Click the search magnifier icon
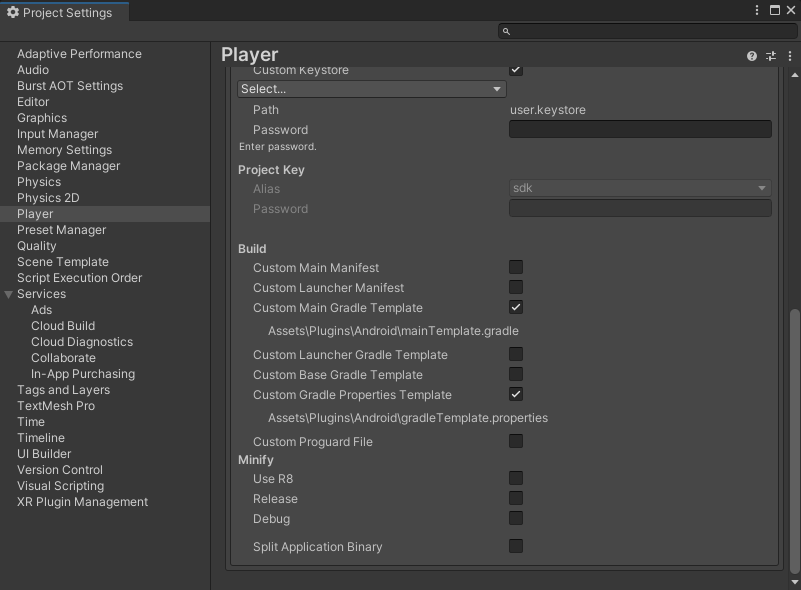 507,32
